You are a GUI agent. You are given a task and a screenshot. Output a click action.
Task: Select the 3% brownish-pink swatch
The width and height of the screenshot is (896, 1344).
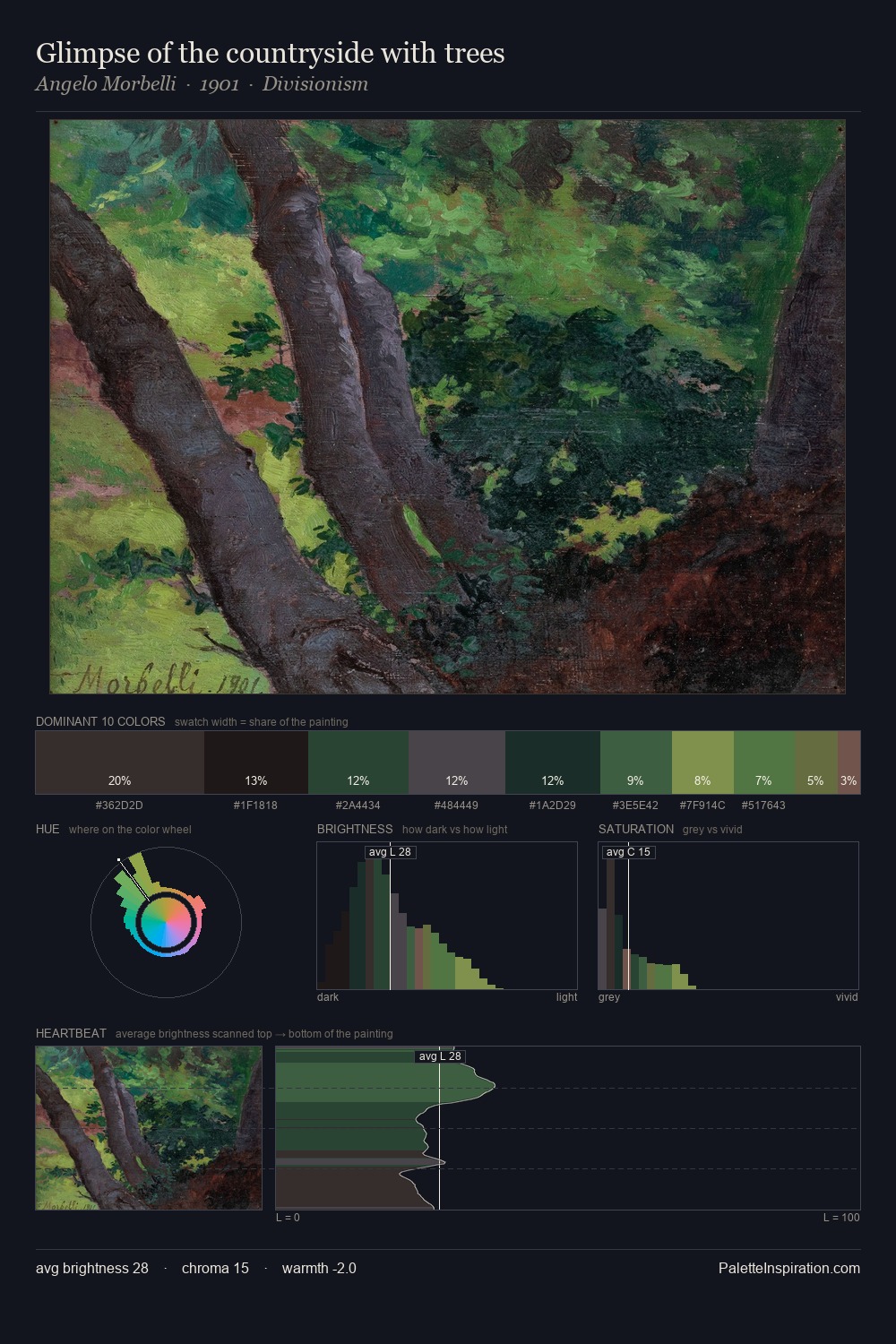pos(849,762)
